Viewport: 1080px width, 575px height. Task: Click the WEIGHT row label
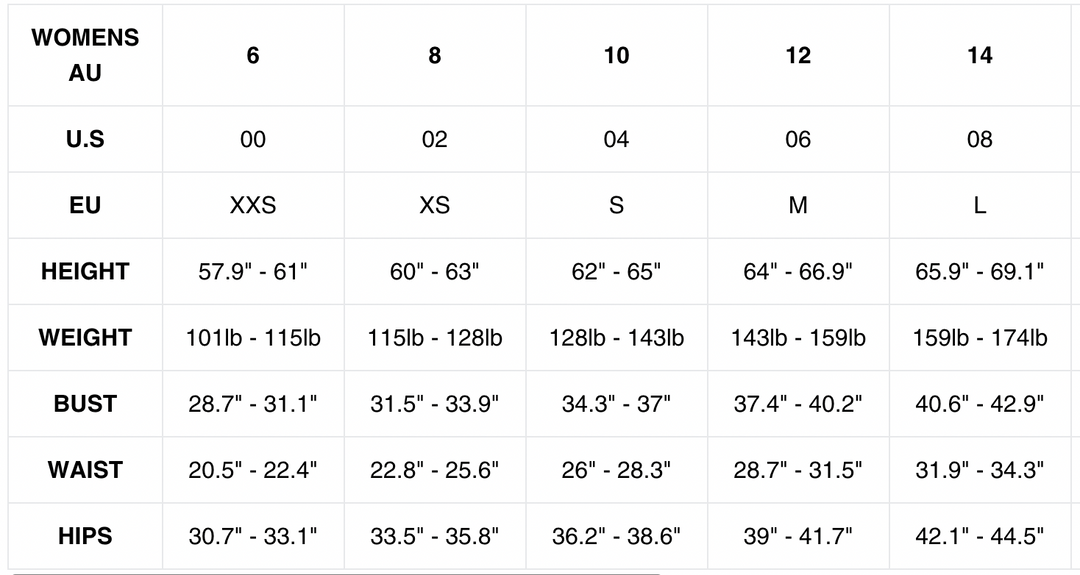pos(85,337)
